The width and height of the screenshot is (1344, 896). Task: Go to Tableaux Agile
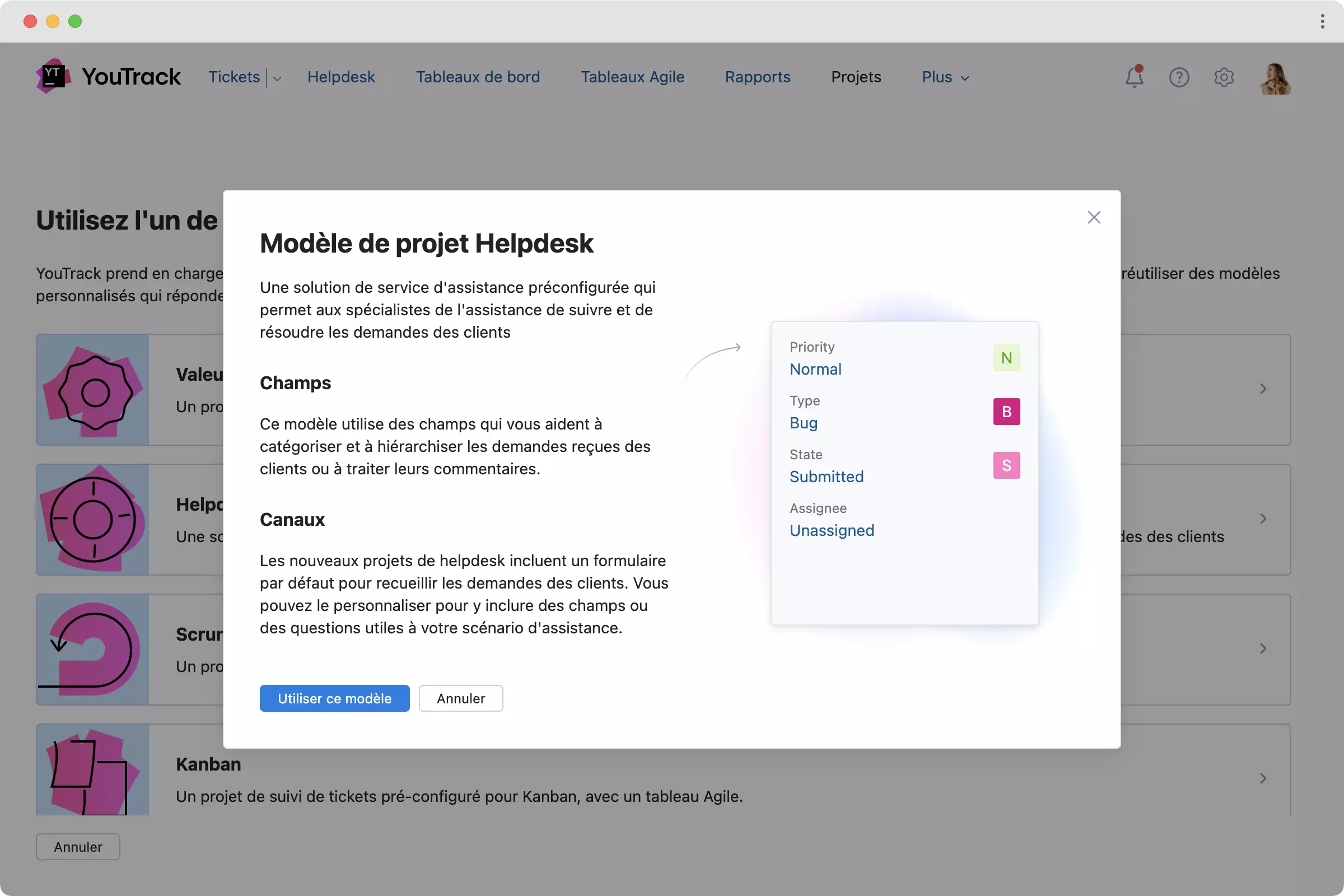tap(632, 77)
